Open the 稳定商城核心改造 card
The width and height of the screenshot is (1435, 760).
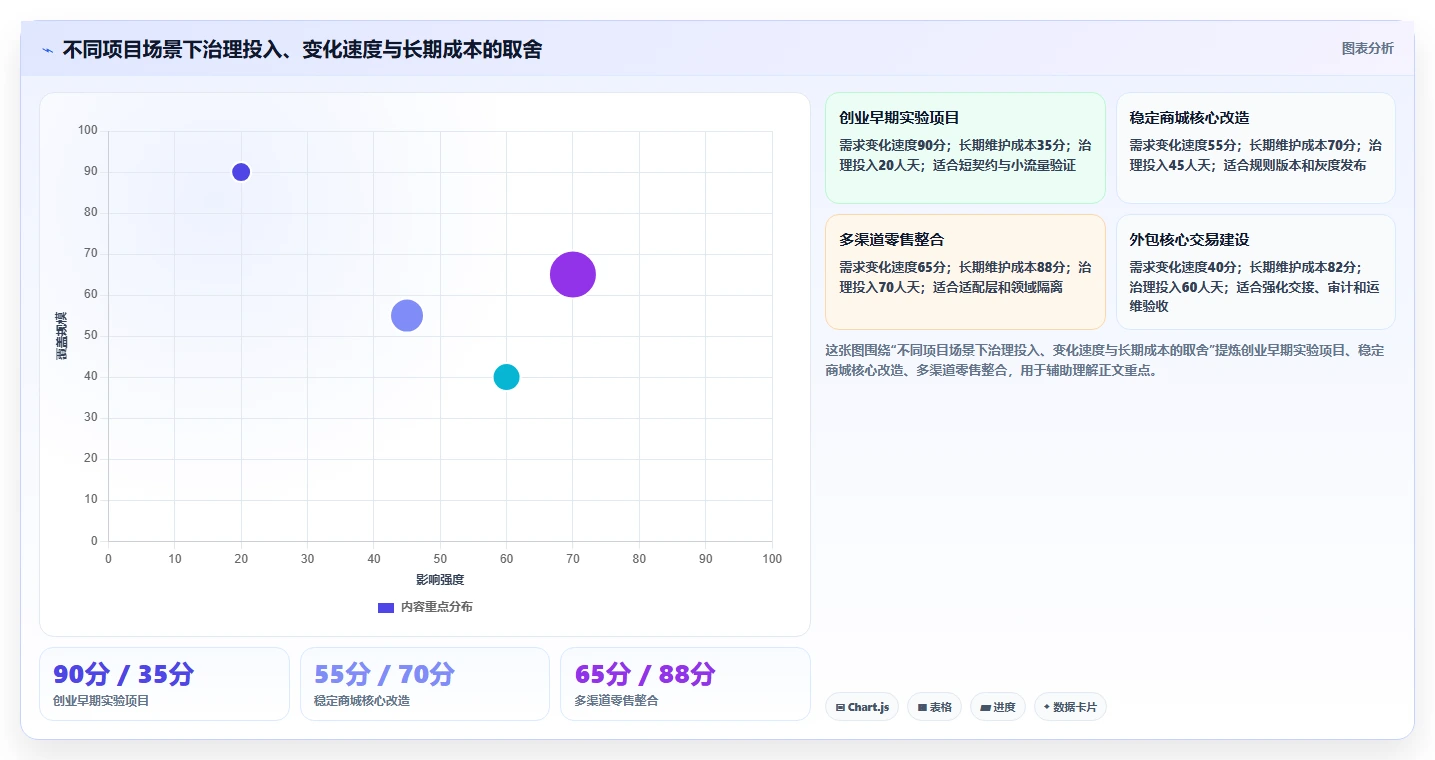point(1255,148)
